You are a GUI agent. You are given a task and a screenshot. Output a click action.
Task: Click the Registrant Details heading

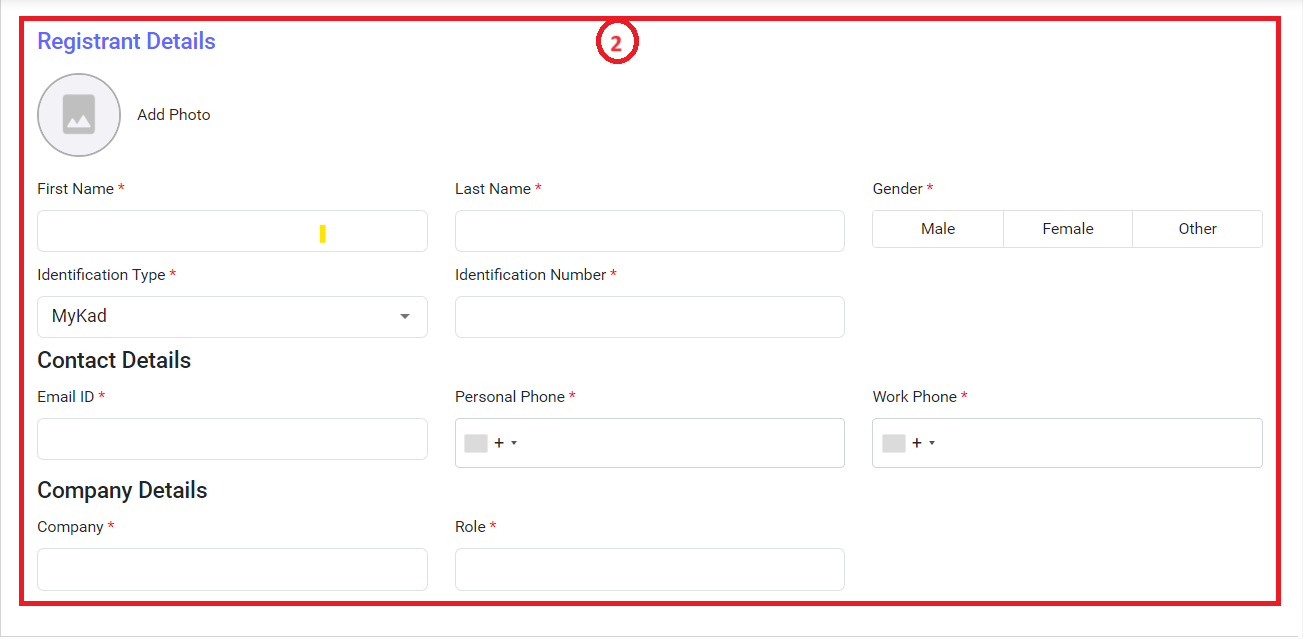point(126,42)
